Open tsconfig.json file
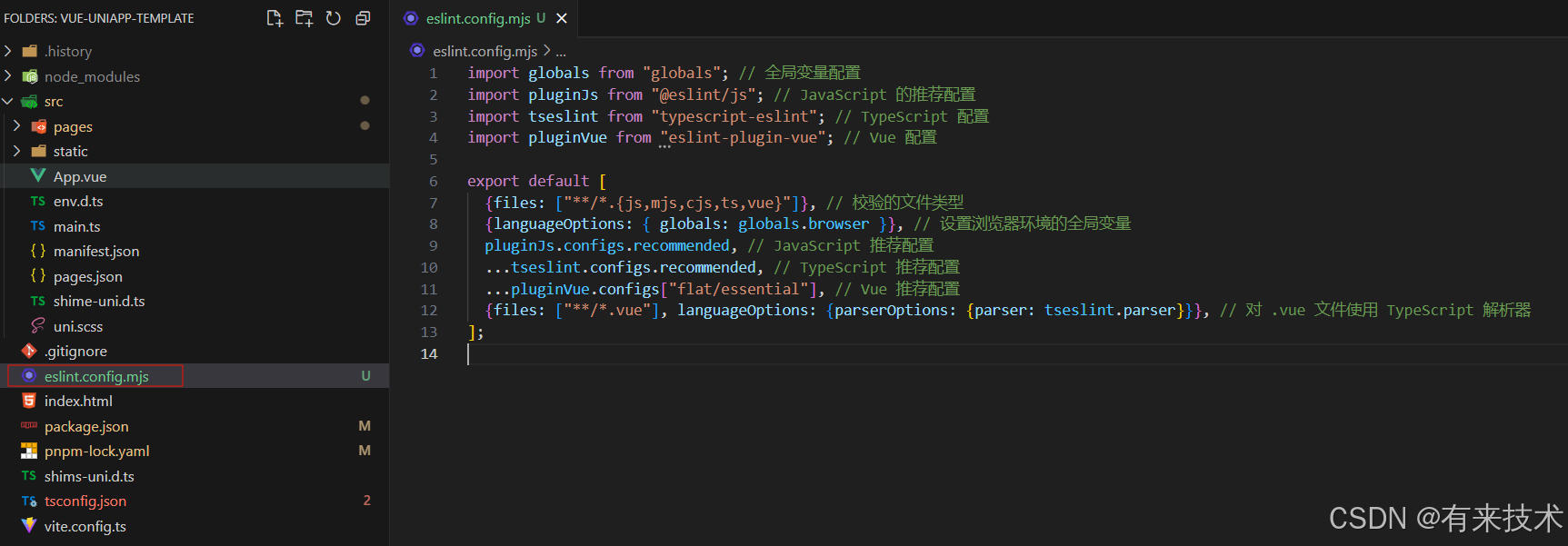Viewport: 1568px width, 546px height. click(x=85, y=501)
